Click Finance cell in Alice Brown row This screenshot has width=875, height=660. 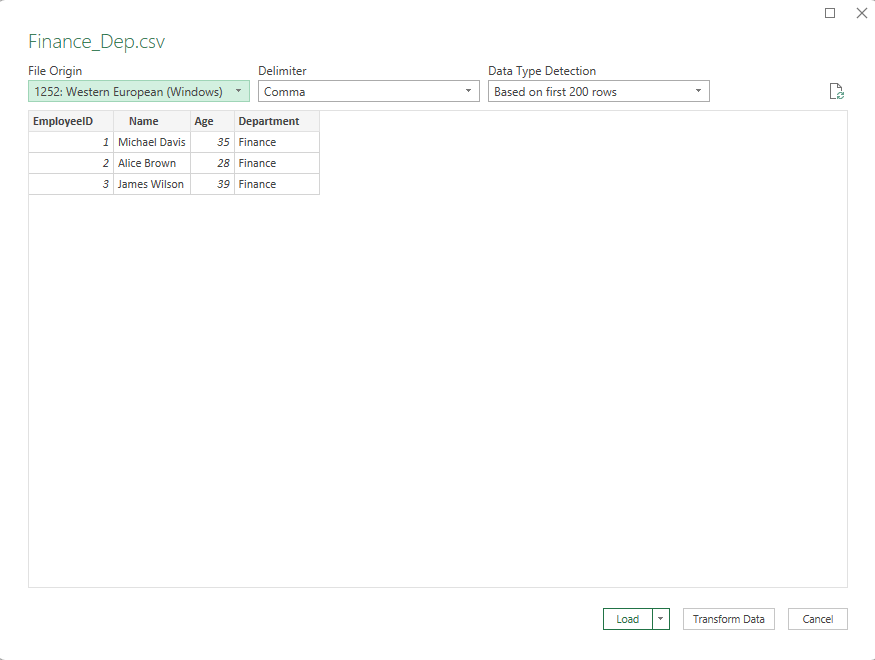(x=277, y=163)
